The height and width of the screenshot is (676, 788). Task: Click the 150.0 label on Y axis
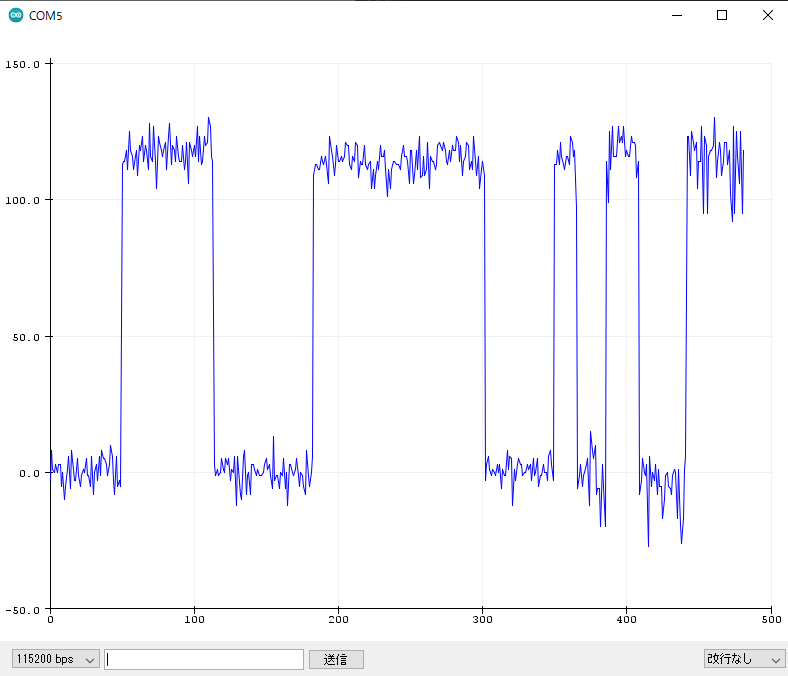pos(24,64)
